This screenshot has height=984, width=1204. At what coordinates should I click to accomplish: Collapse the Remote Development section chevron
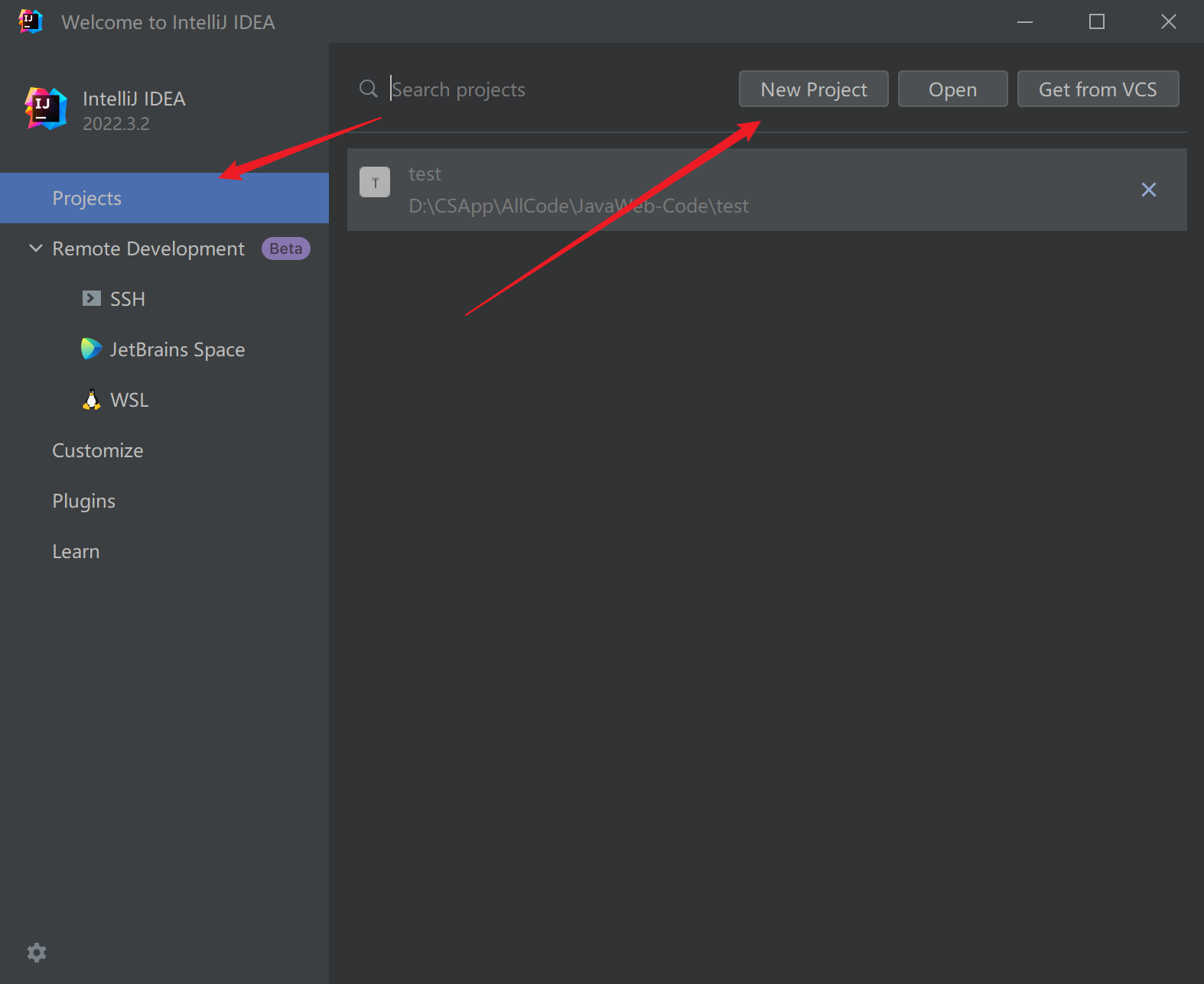pos(35,248)
